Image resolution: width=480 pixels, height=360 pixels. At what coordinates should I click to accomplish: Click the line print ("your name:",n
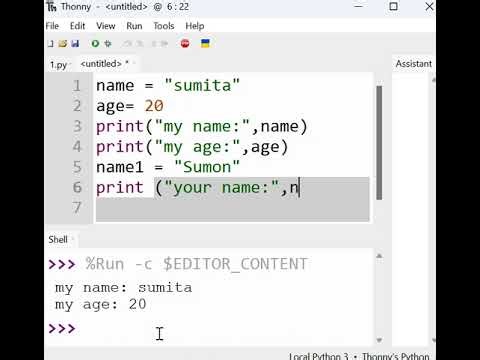coord(198,187)
